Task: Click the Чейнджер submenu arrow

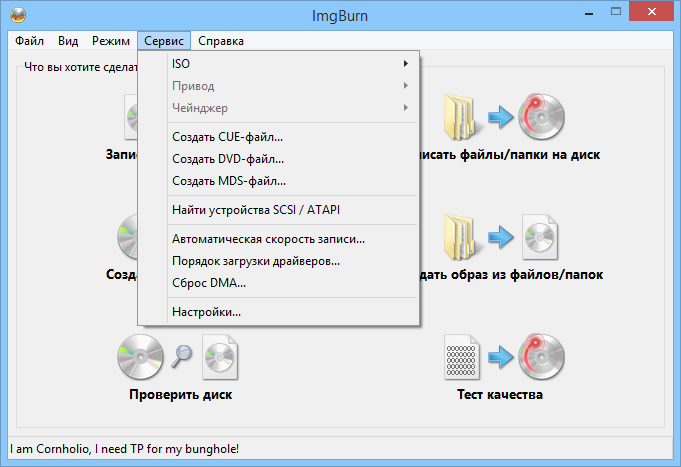Action: point(406,107)
